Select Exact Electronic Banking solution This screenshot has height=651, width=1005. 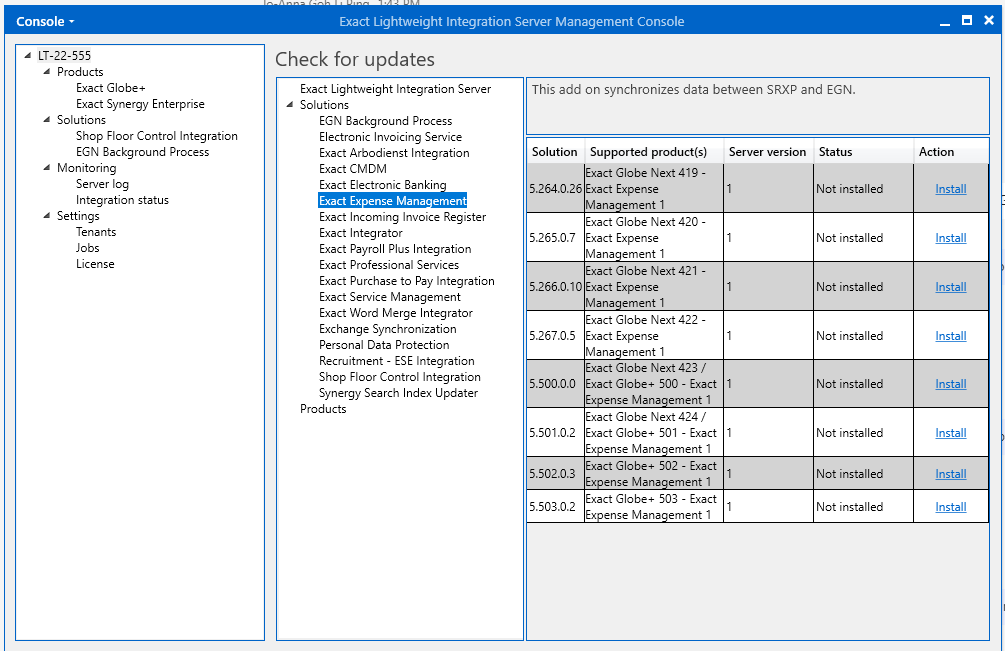(x=382, y=185)
